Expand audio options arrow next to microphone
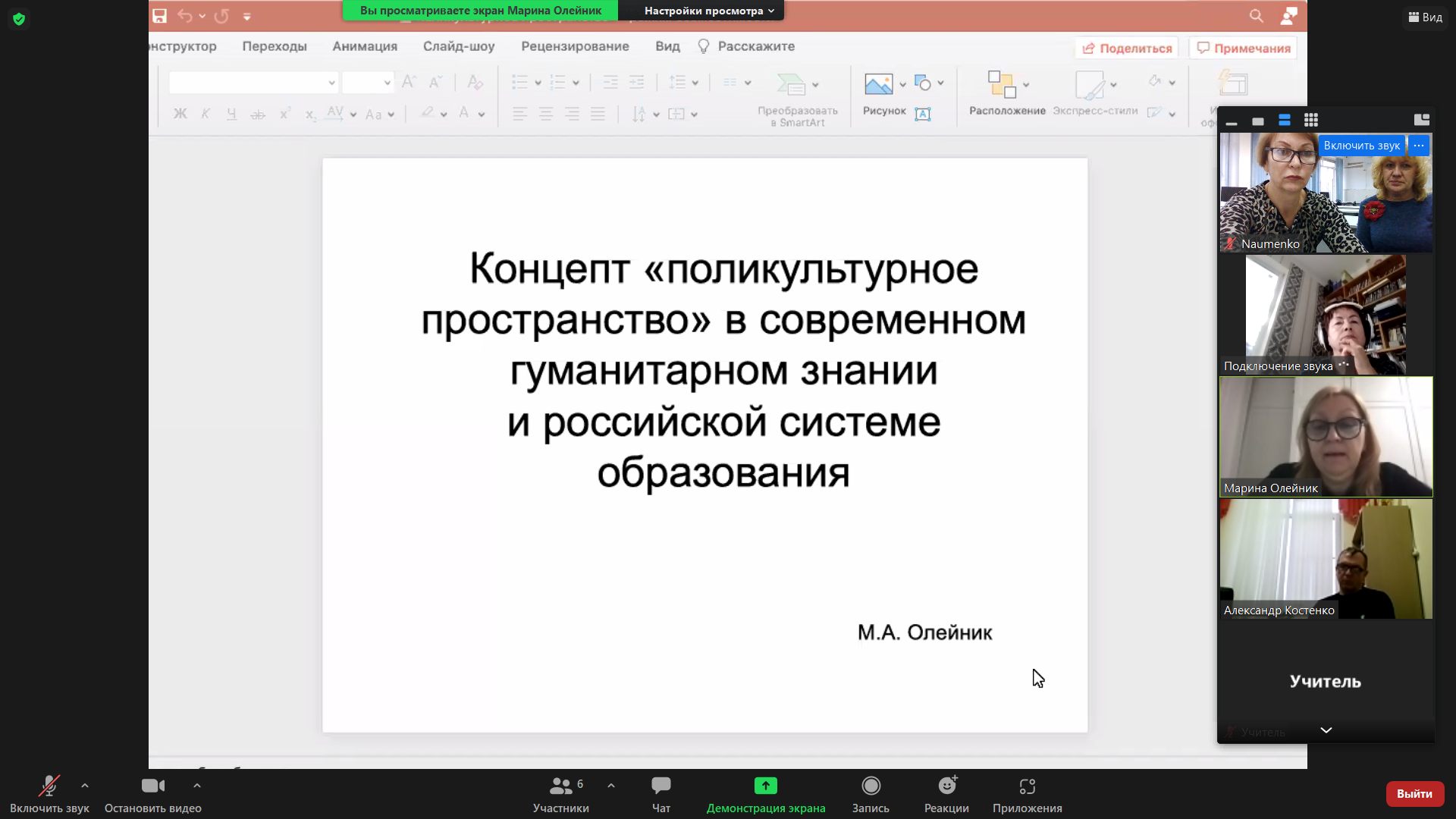 point(85,786)
